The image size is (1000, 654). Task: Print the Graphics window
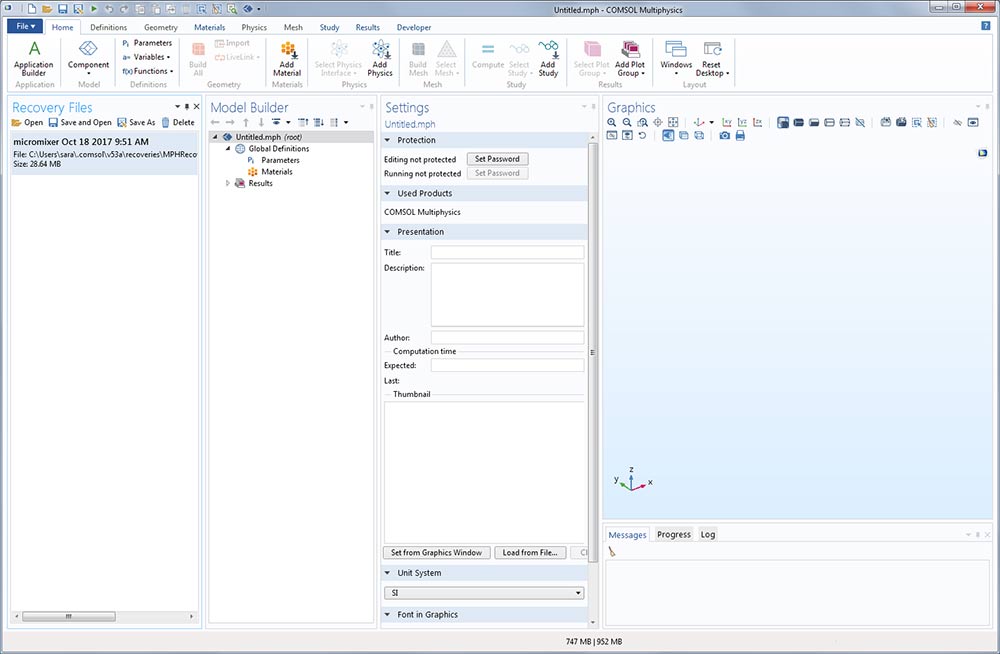point(740,135)
